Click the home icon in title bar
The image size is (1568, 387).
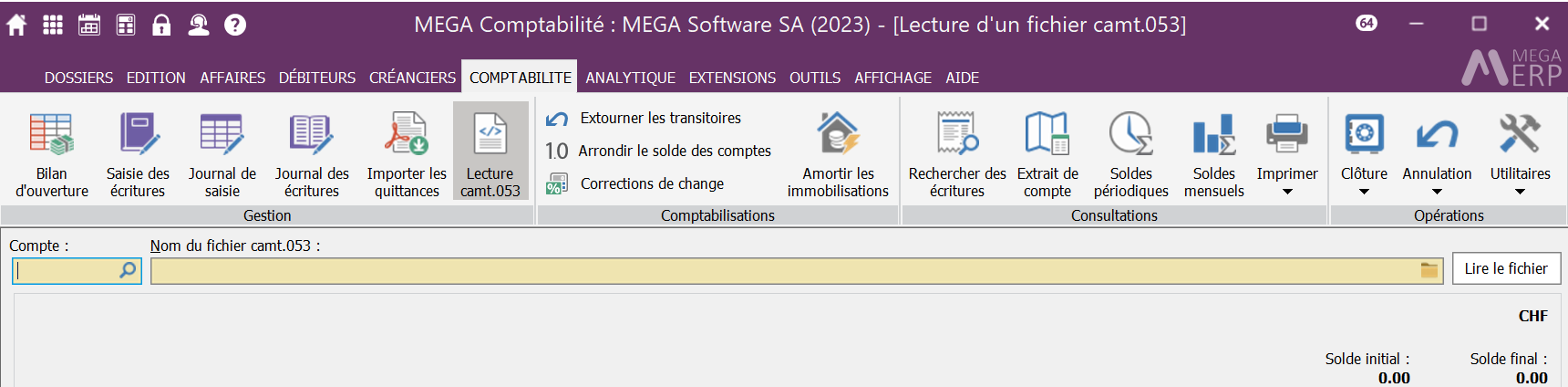[x=16, y=25]
